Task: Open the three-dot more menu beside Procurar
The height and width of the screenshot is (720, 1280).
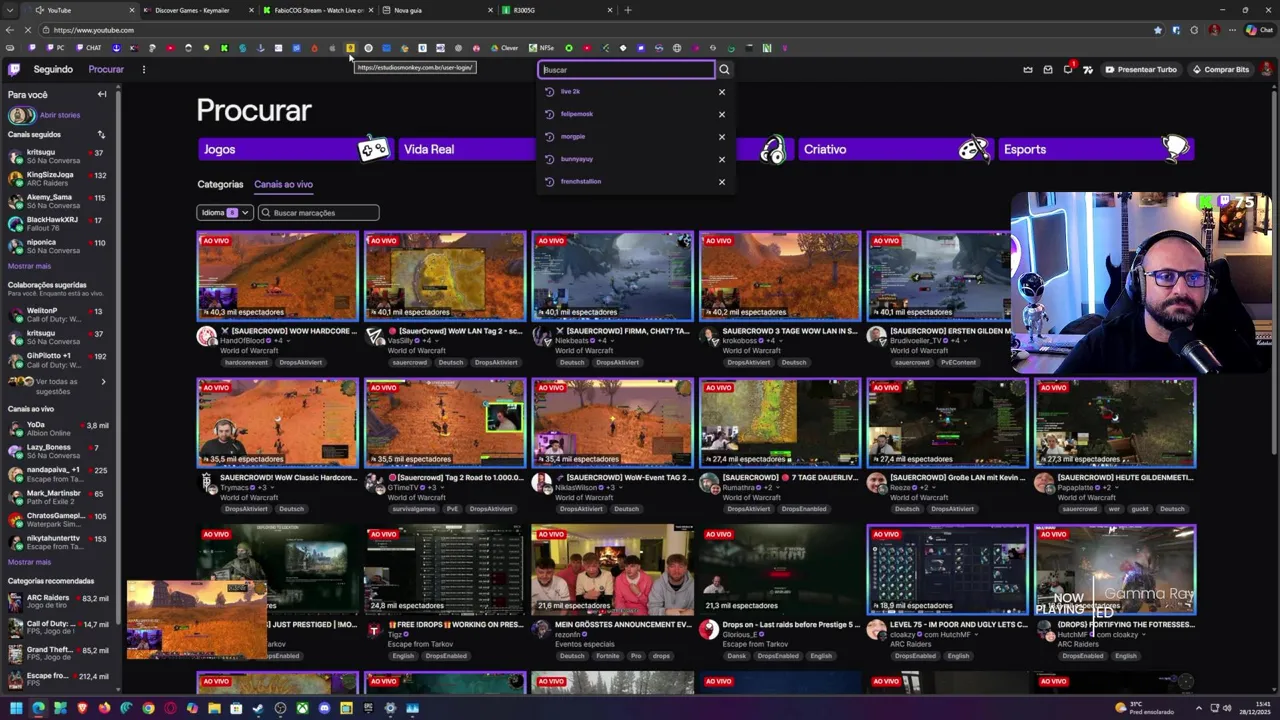Action: coord(143,69)
